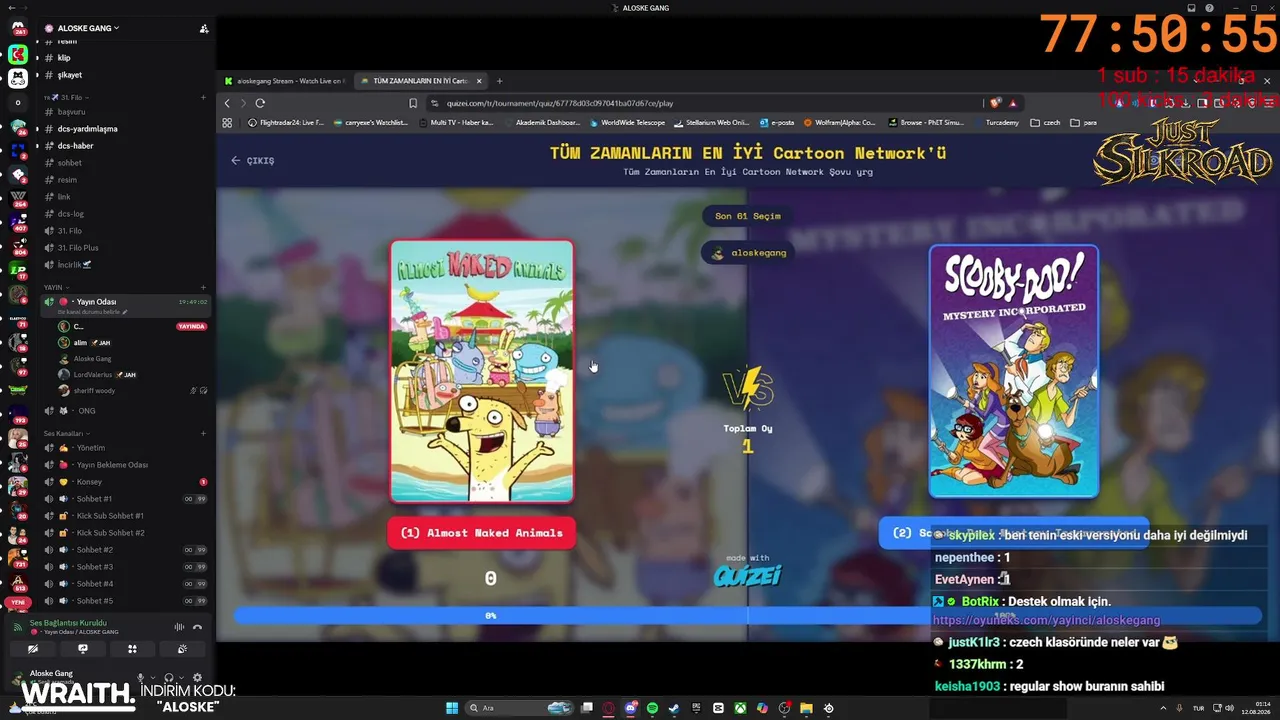Collapse the YAYIN channel category
The image size is (1280, 720).
(54, 287)
